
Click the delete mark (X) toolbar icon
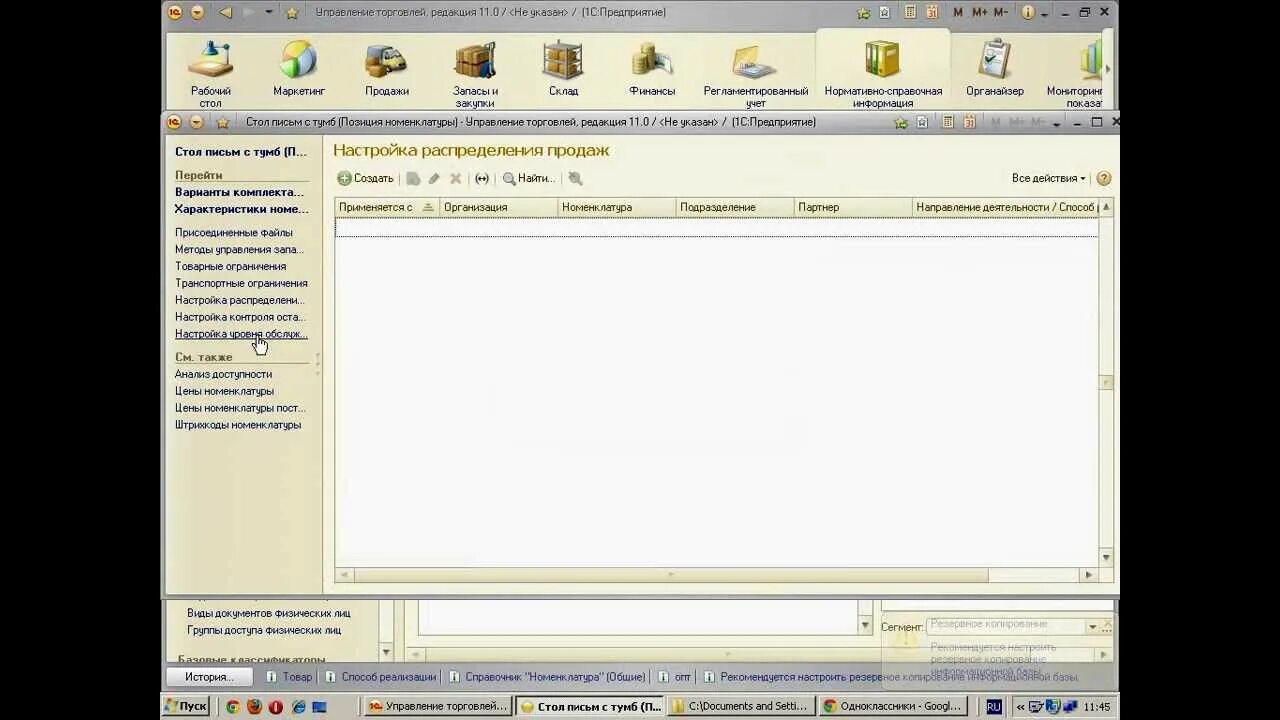click(x=455, y=178)
